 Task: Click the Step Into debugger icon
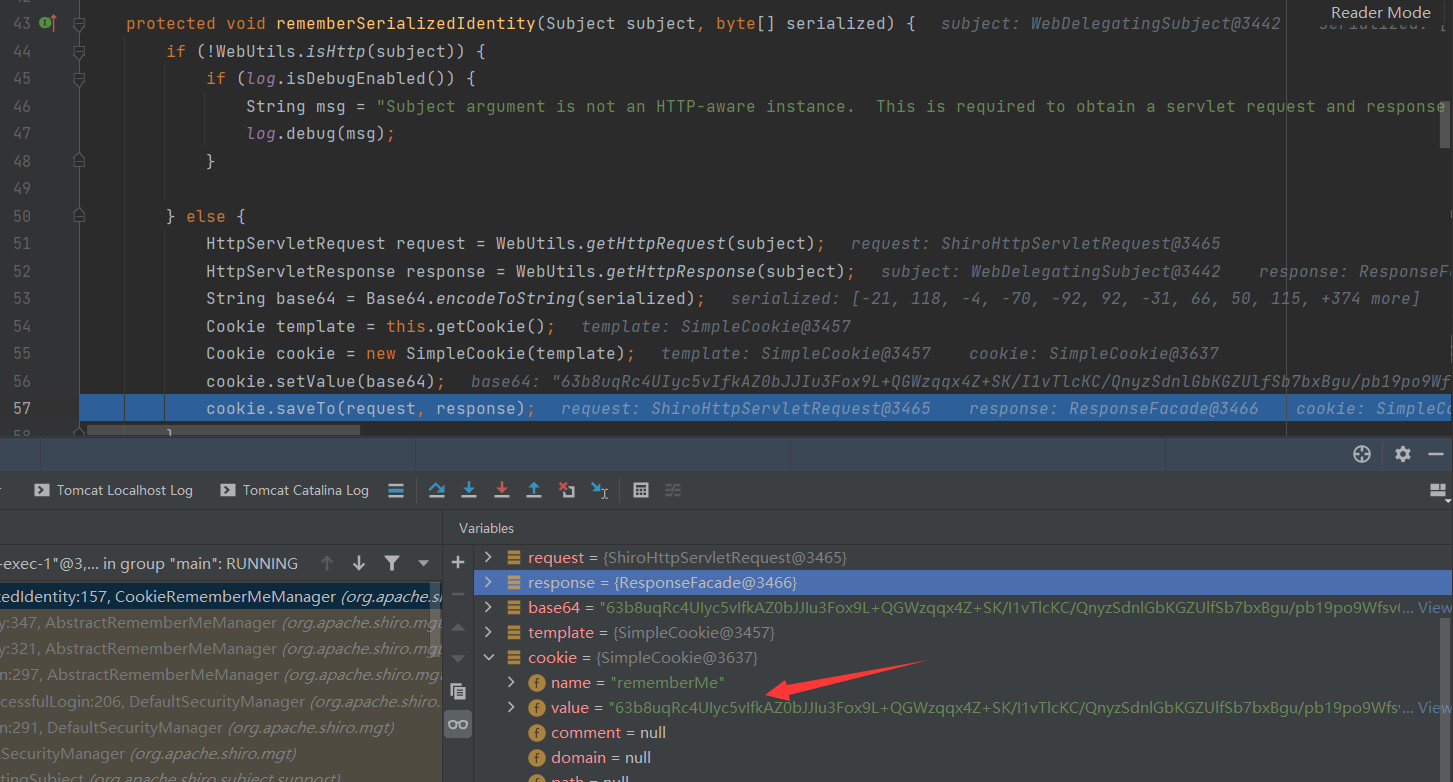pos(469,490)
